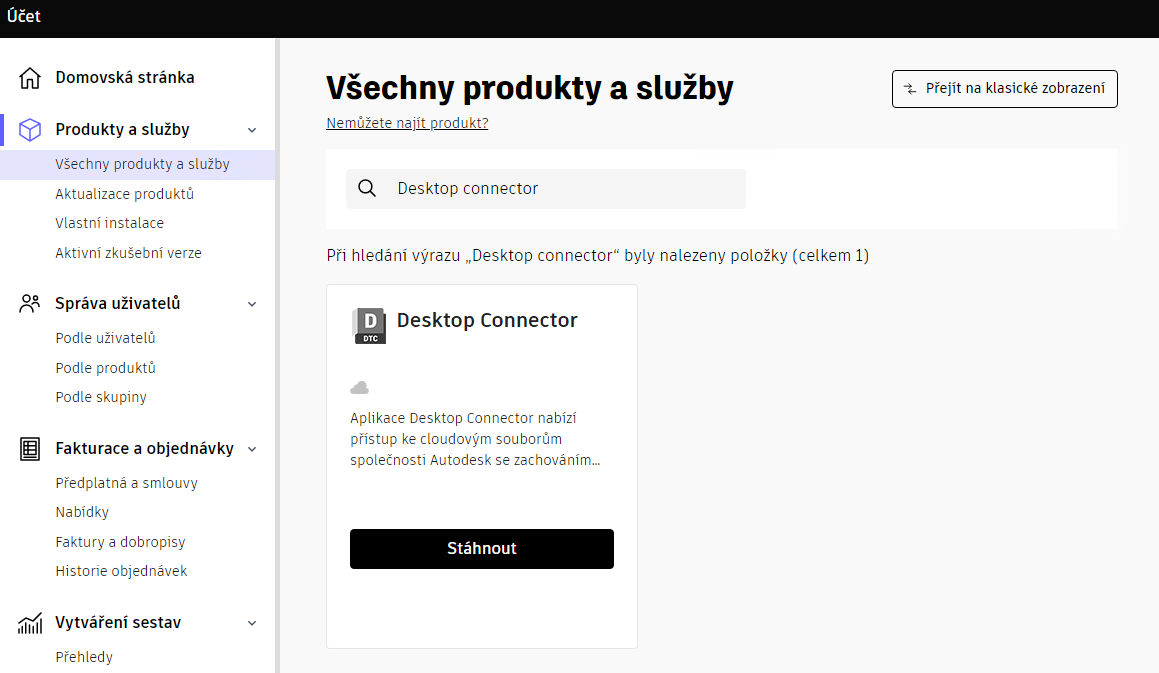
Task: Click the Desktop Connector DTC product icon
Action: pyautogui.click(x=369, y=326)
